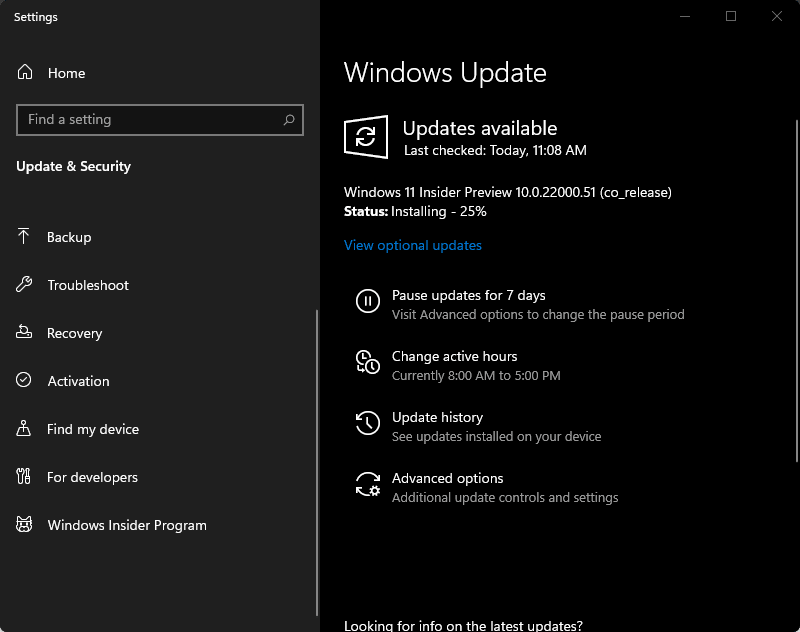
Task: Click the Change active hours clock icon
Action: [367, 364]
